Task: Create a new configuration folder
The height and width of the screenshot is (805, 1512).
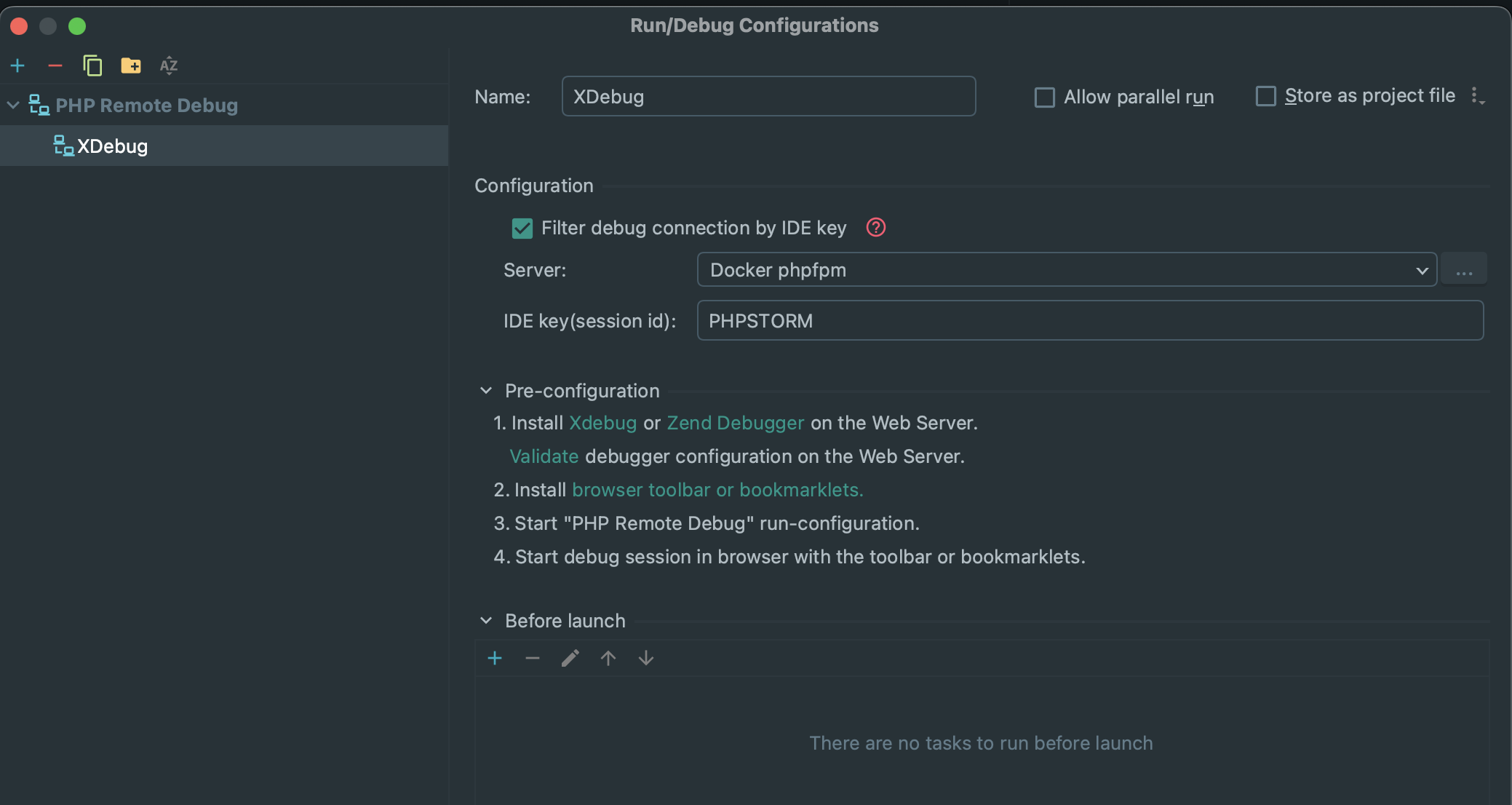Action: (131, 66)
